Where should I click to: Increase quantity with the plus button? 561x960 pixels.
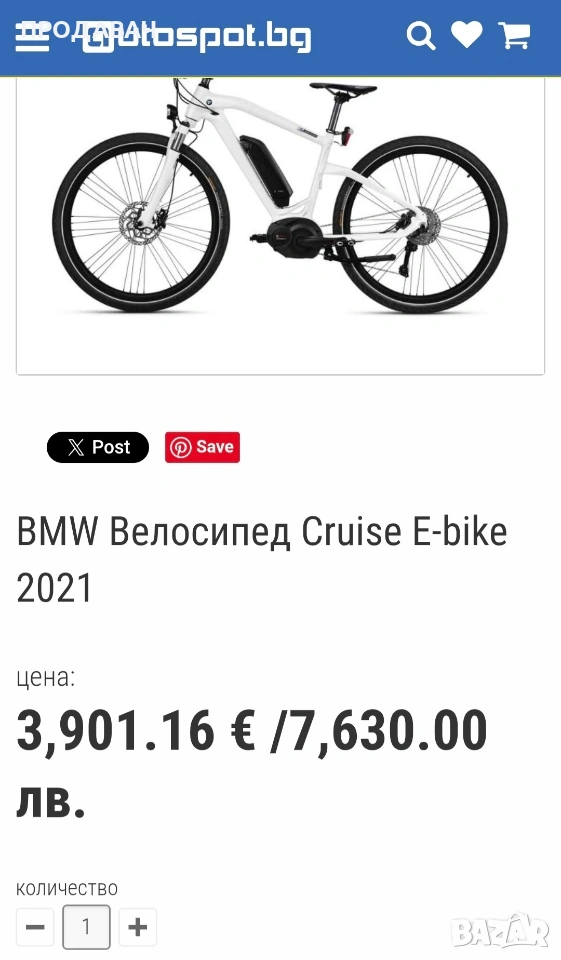click(x=138, y=926)
